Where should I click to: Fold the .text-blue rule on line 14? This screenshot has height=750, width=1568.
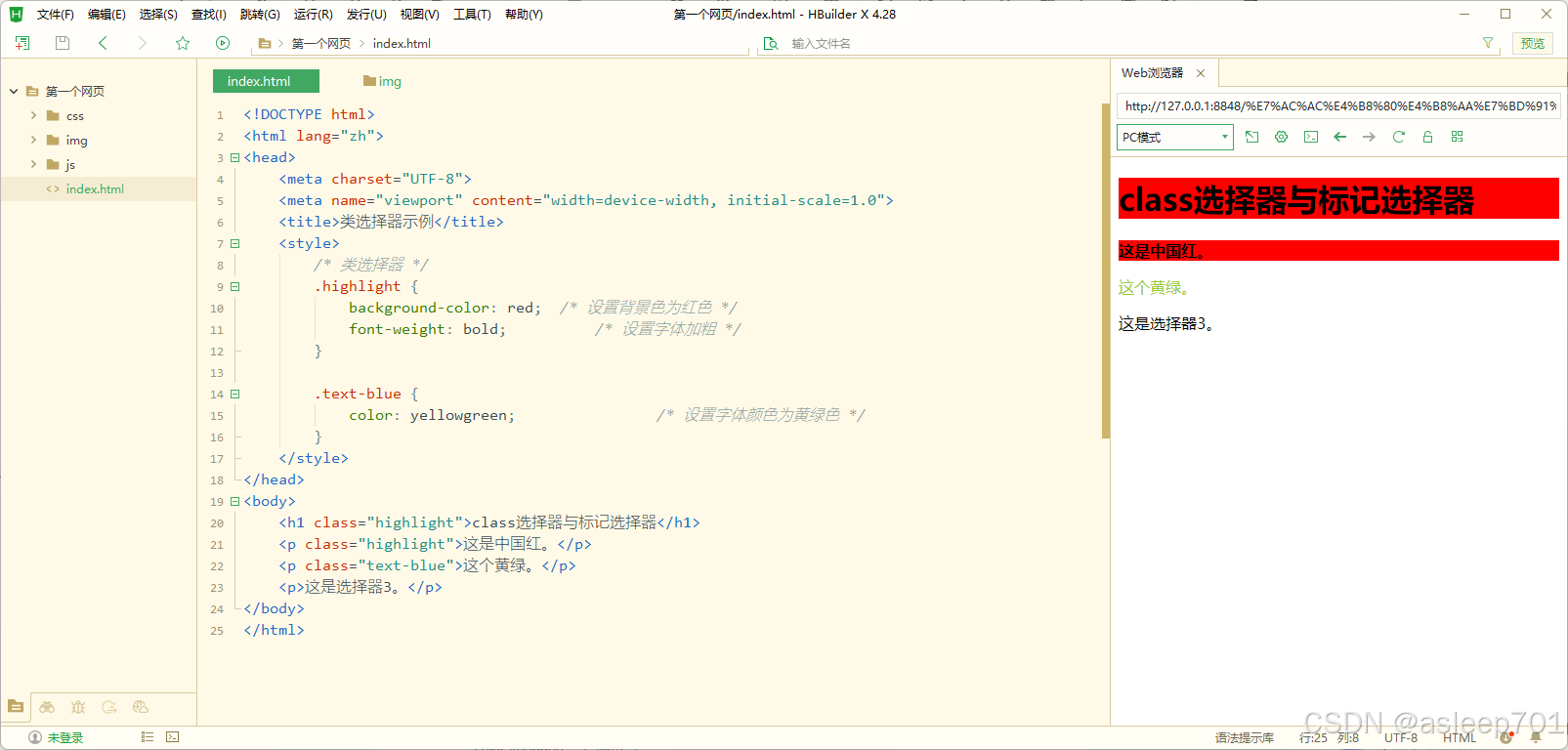234,394
